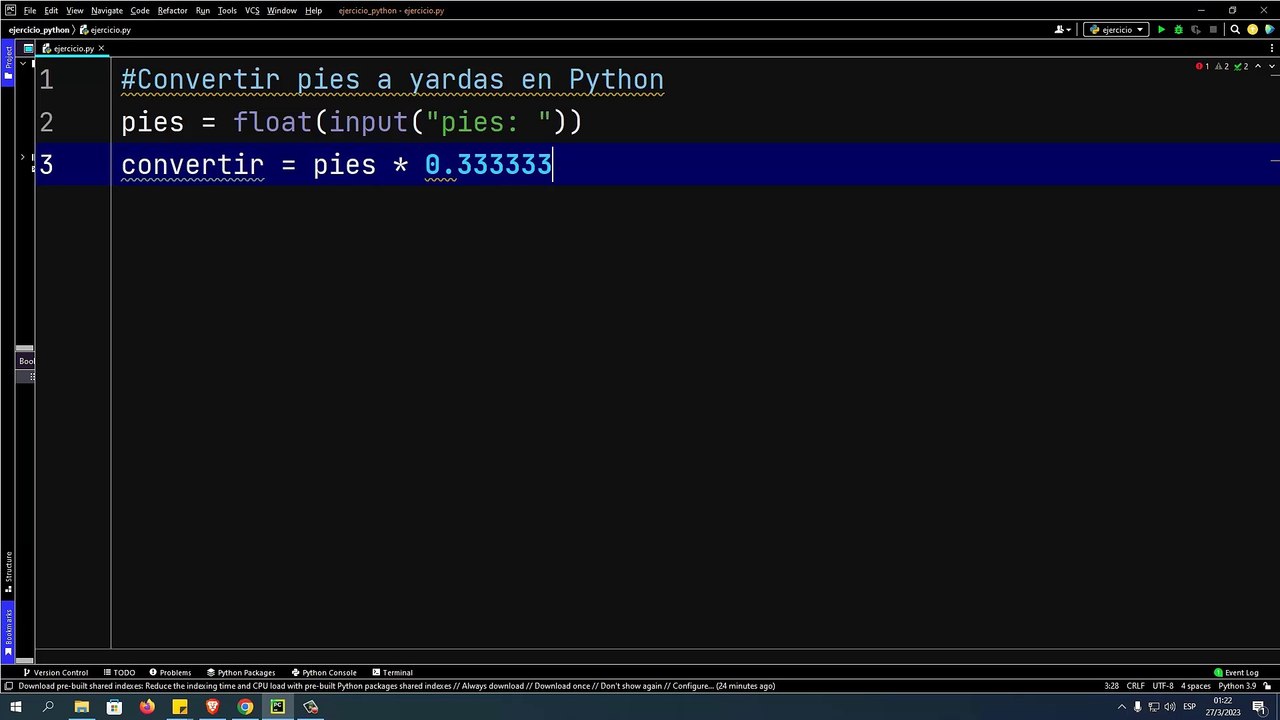The width and height of the screenshot is (1280, 720).
Task: Click the red error indicator showing 1
Action: pos(1203,66)
